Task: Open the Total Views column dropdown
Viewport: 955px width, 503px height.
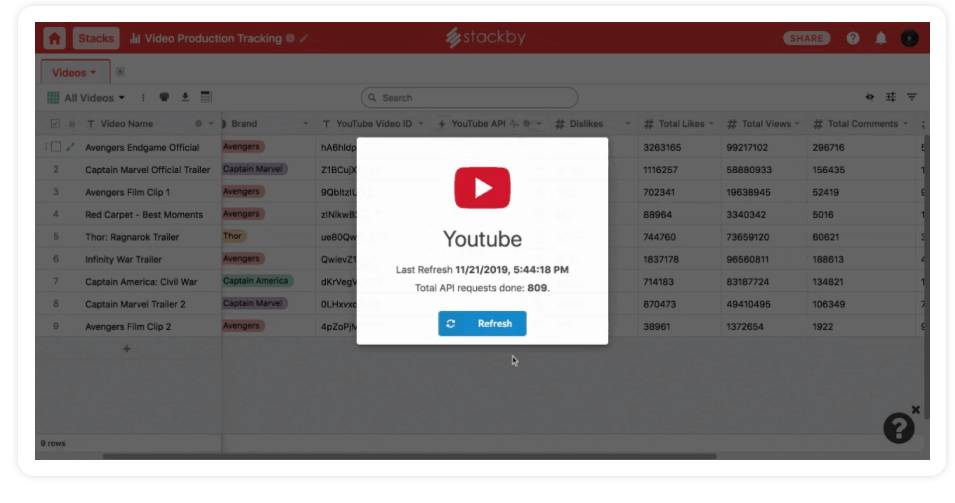Action: [x=797, y=124]
